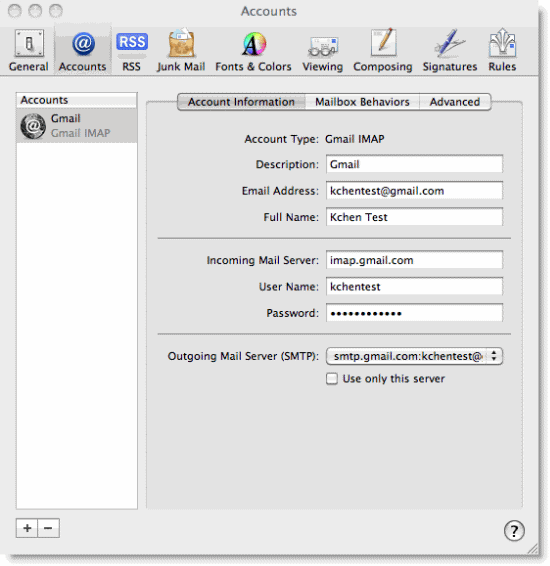
Task: Click the window zoom button
Action: (x=56, y=11)
